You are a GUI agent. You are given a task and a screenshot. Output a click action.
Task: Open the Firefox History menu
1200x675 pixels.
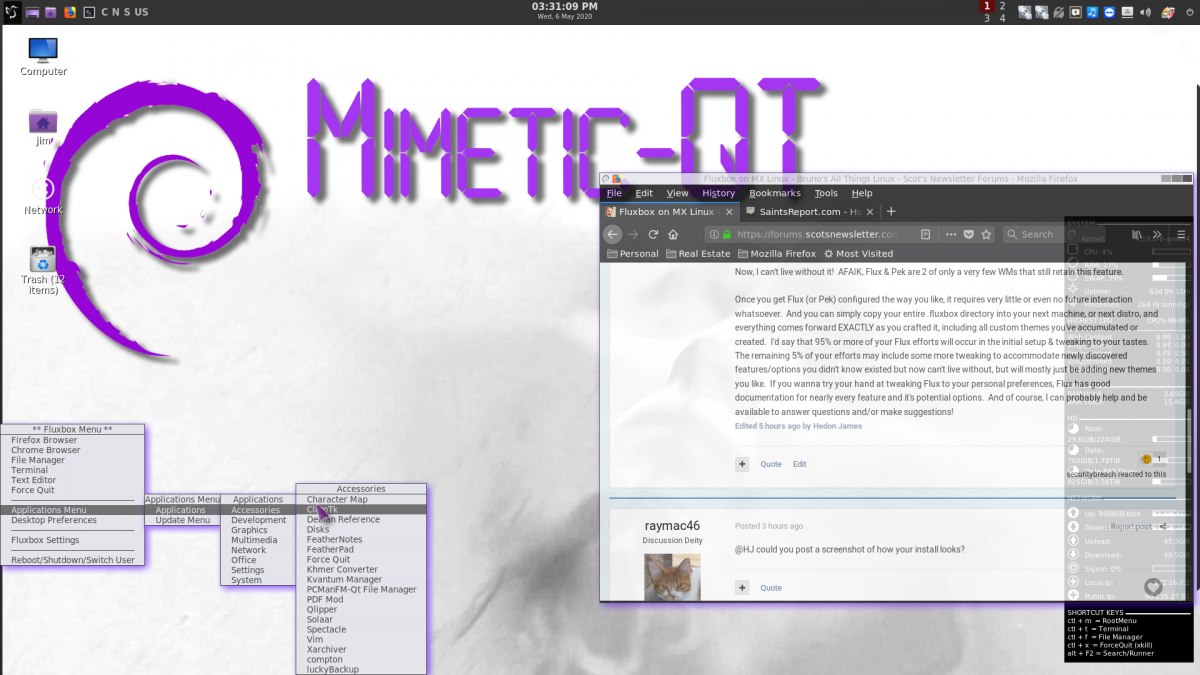click(719, 193)
